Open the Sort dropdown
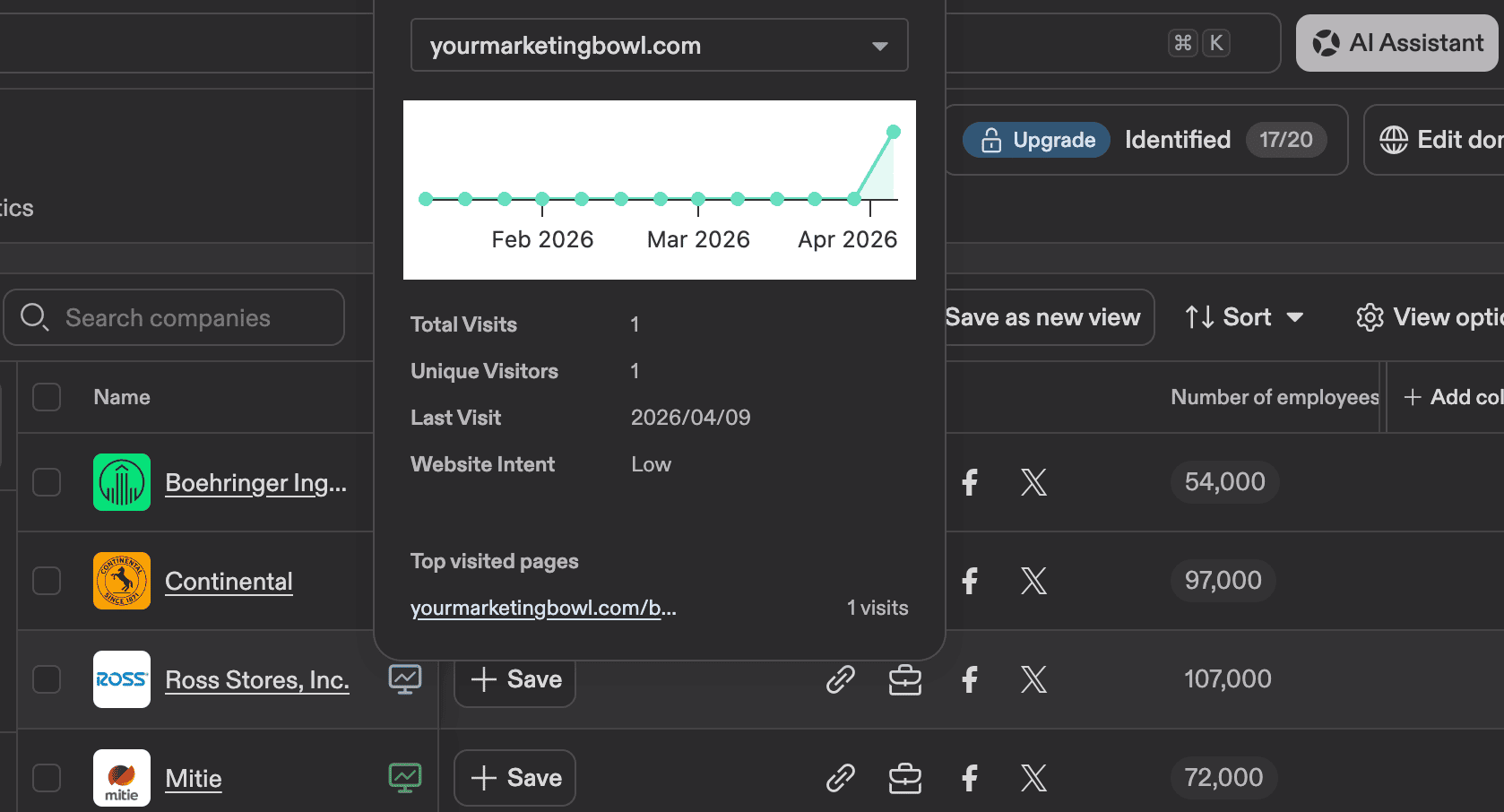The height and width of the screenshot is (812, 1504). tap(1244, 317)
